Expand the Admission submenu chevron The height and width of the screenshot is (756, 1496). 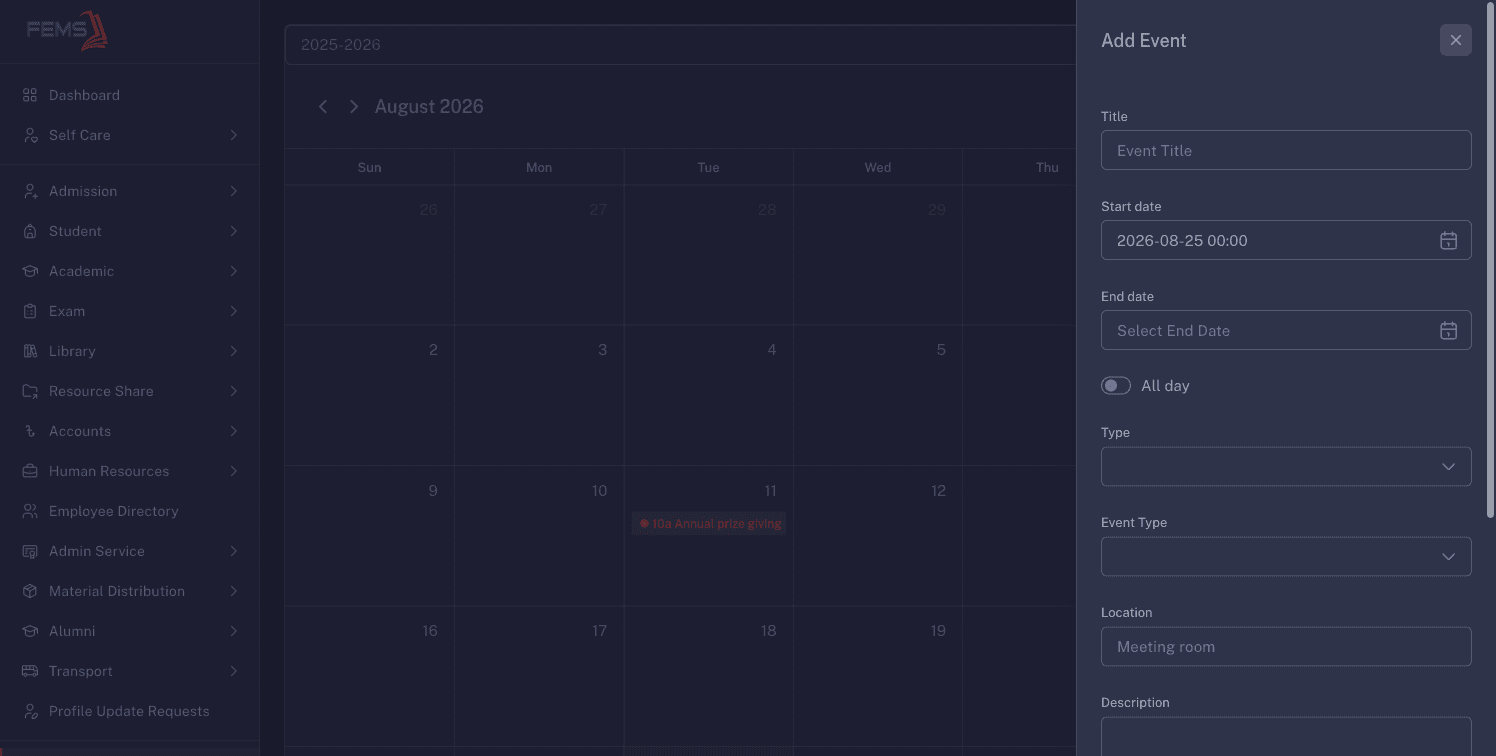[233, 191]
